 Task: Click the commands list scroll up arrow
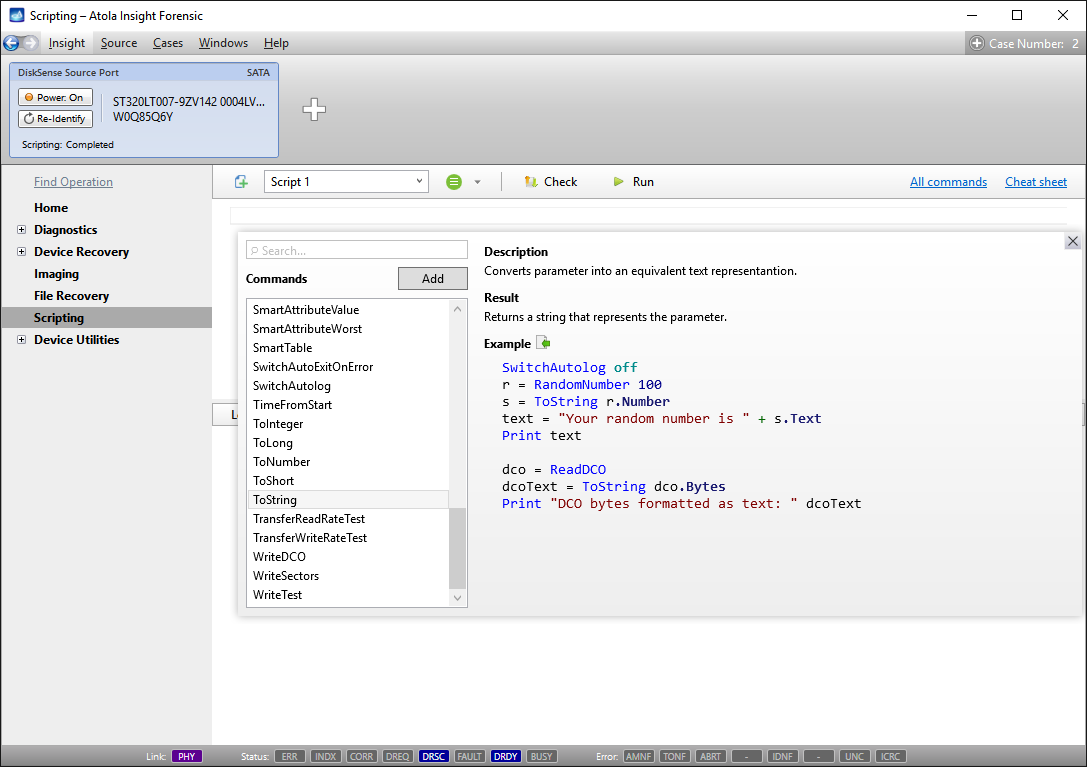click(x=458, y=309)
